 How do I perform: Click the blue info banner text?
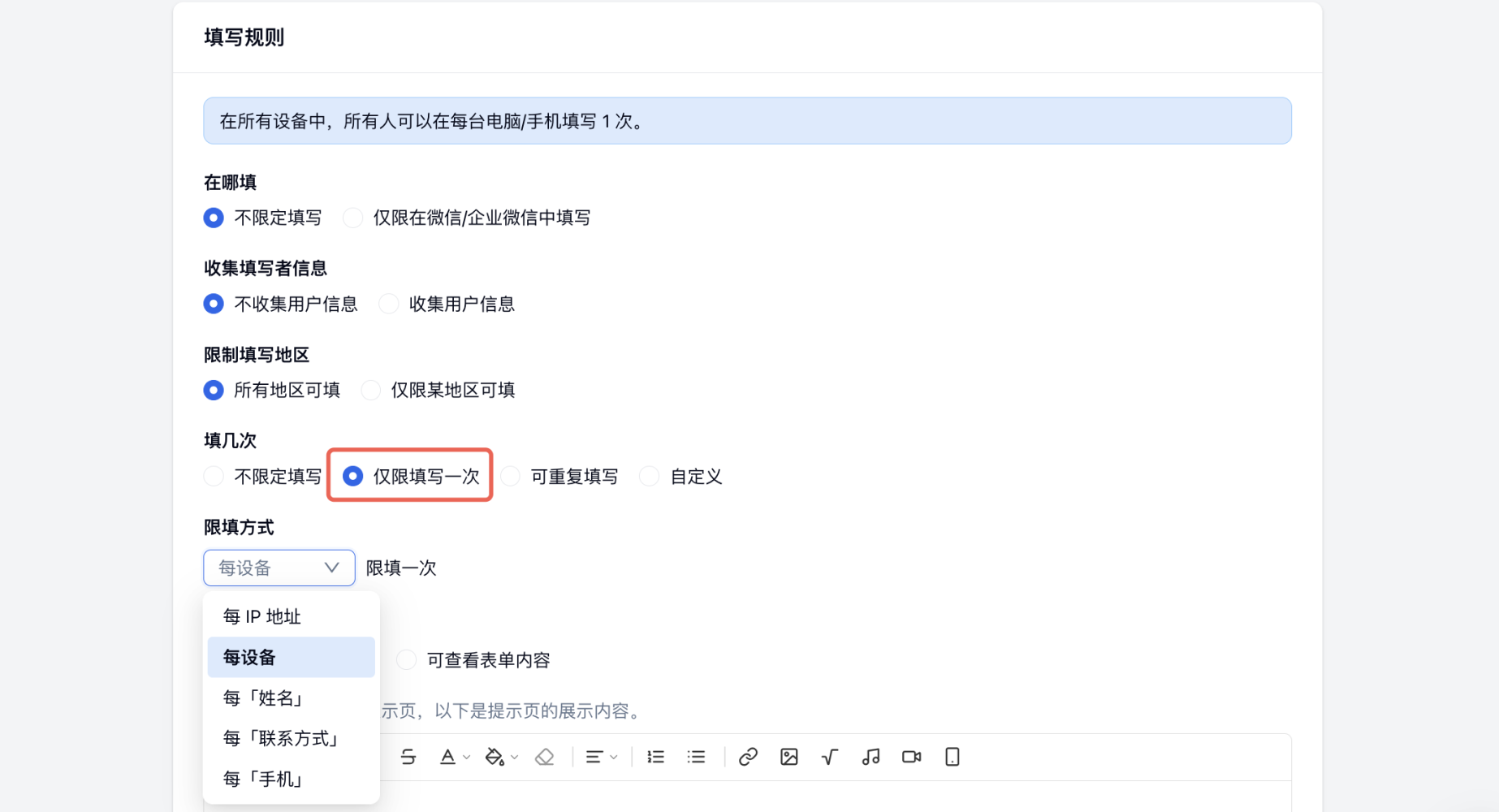coord(434,121)
